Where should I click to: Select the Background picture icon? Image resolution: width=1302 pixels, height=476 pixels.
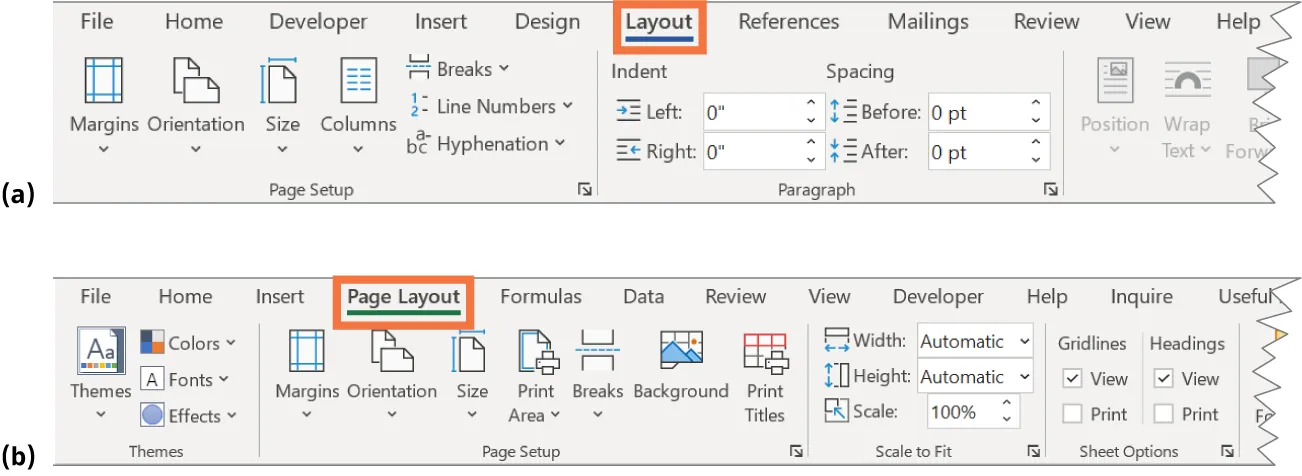681,352
